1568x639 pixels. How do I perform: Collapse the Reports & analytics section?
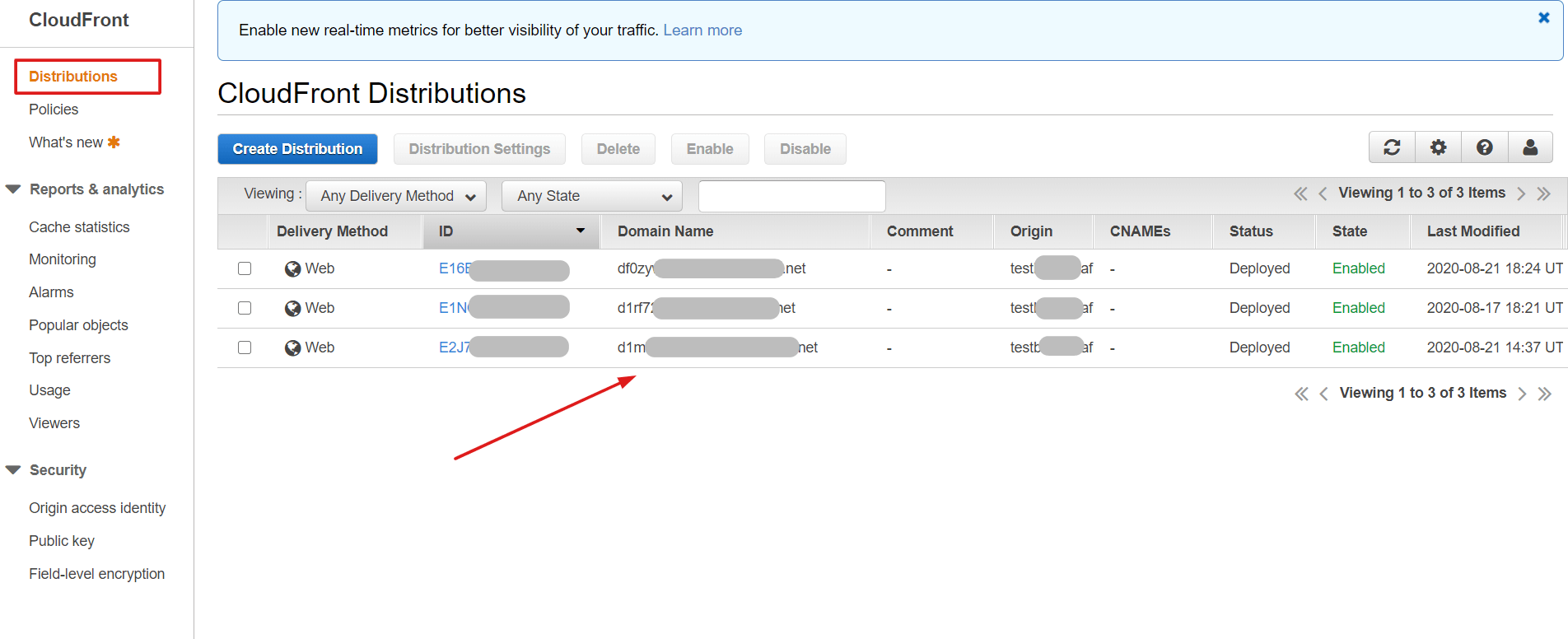tap(13, 189)
